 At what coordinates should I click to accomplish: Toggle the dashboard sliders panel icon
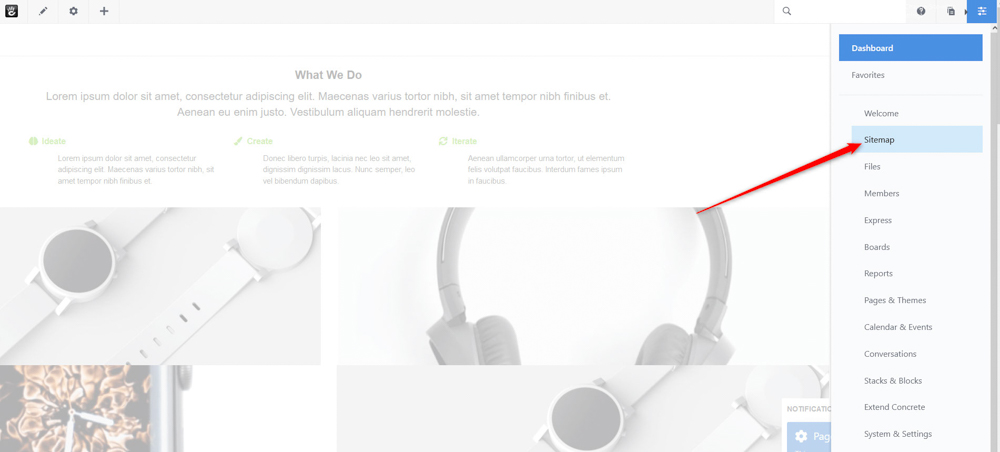tap(982, 11)
